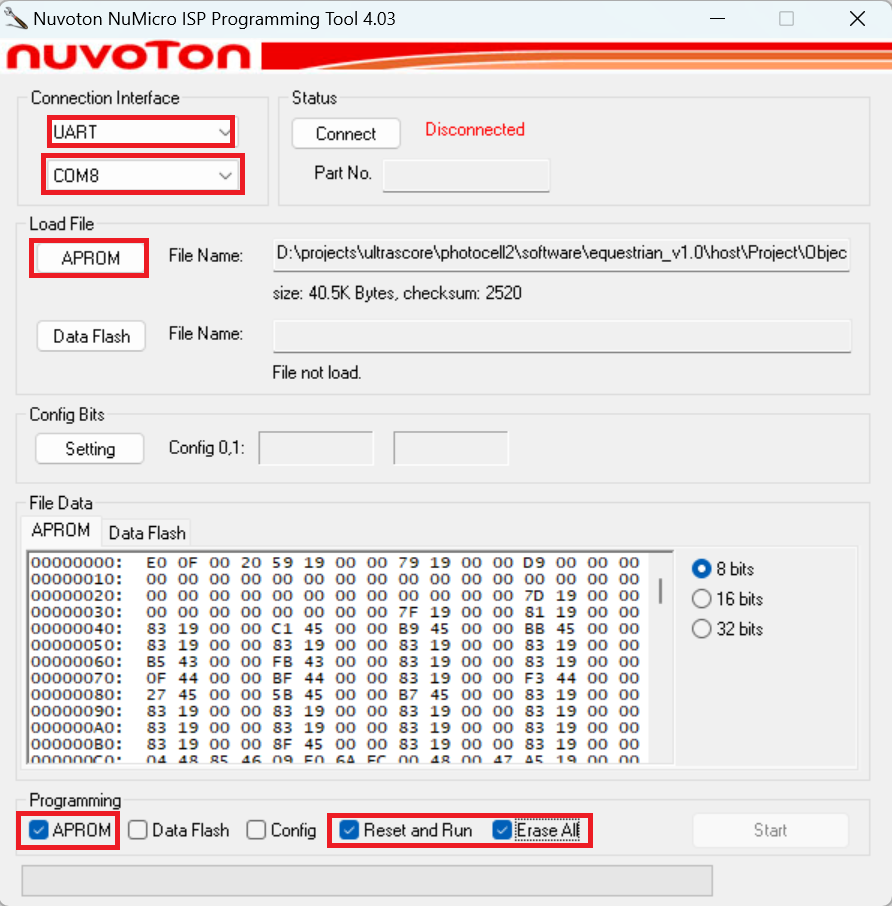892x906 pixels.
Task: Close the ISP Programming Tool window
Action: coord(857,19)
